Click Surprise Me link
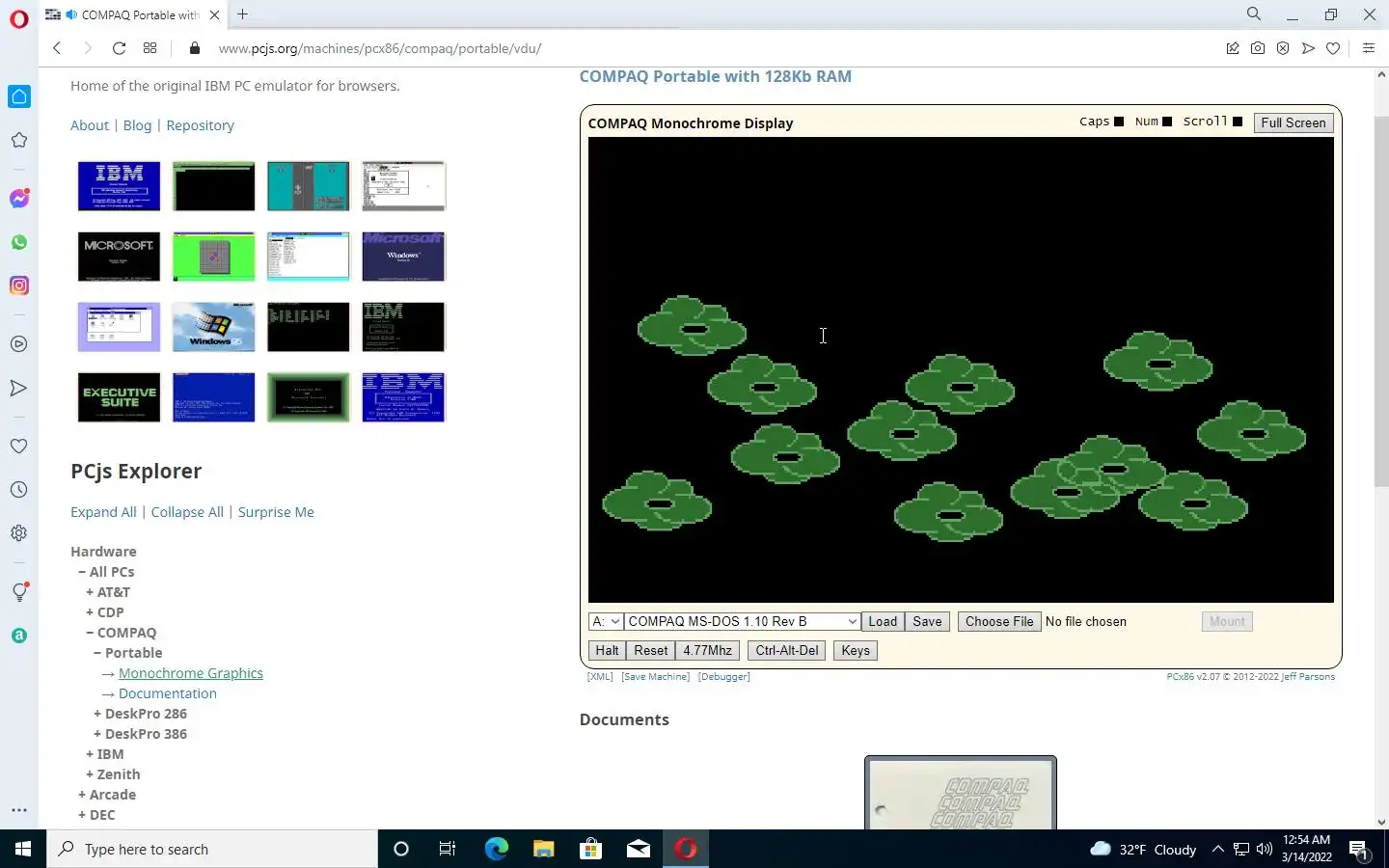 [x=276, y=512]
